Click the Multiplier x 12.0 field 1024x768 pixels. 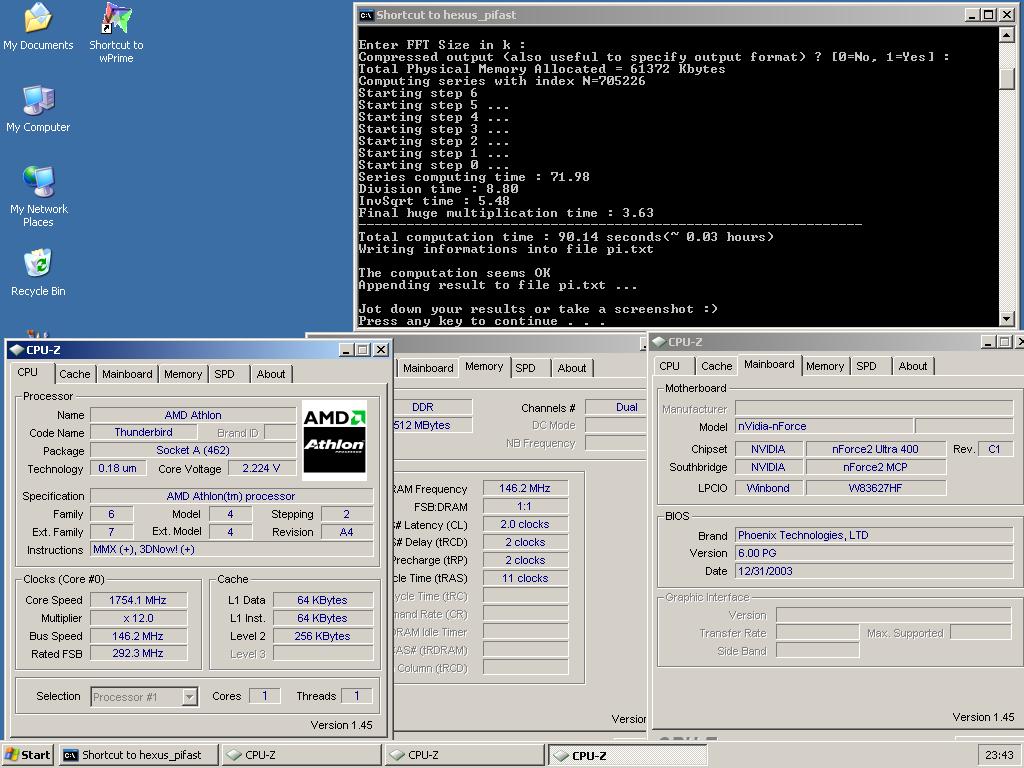138,618
